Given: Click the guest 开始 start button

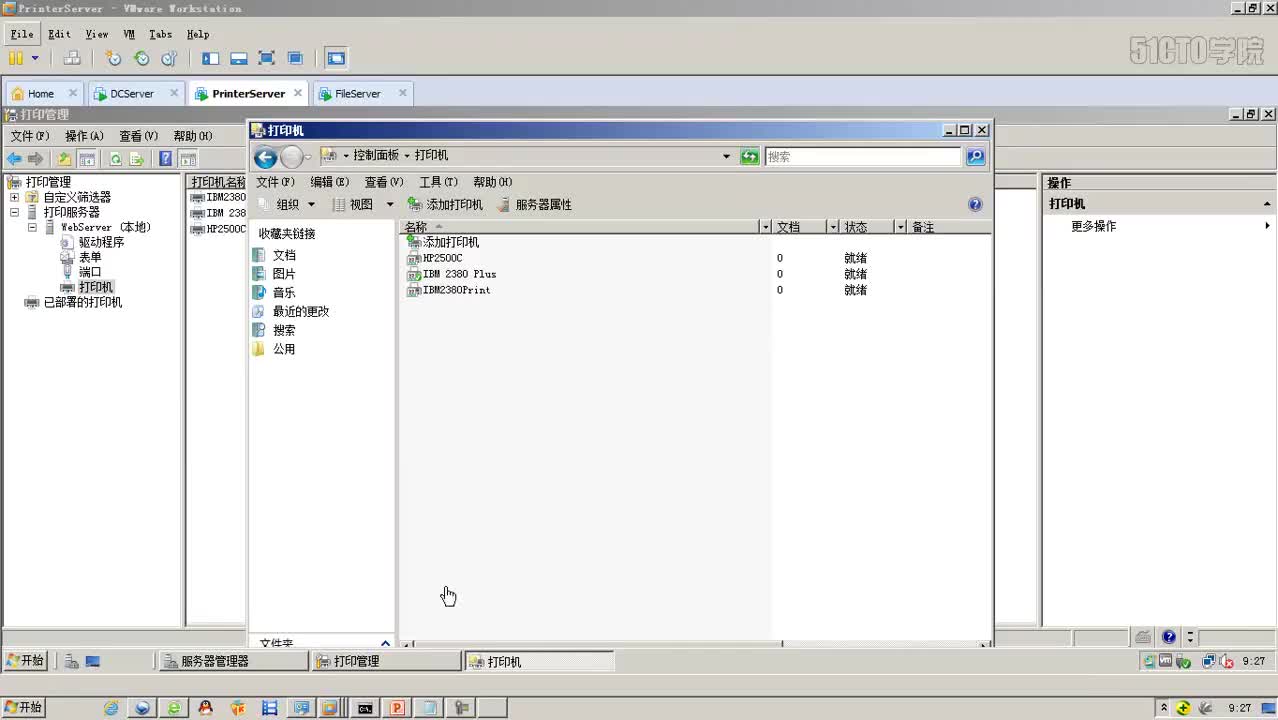Looking at the screenshot, I should tap(25, 661).
